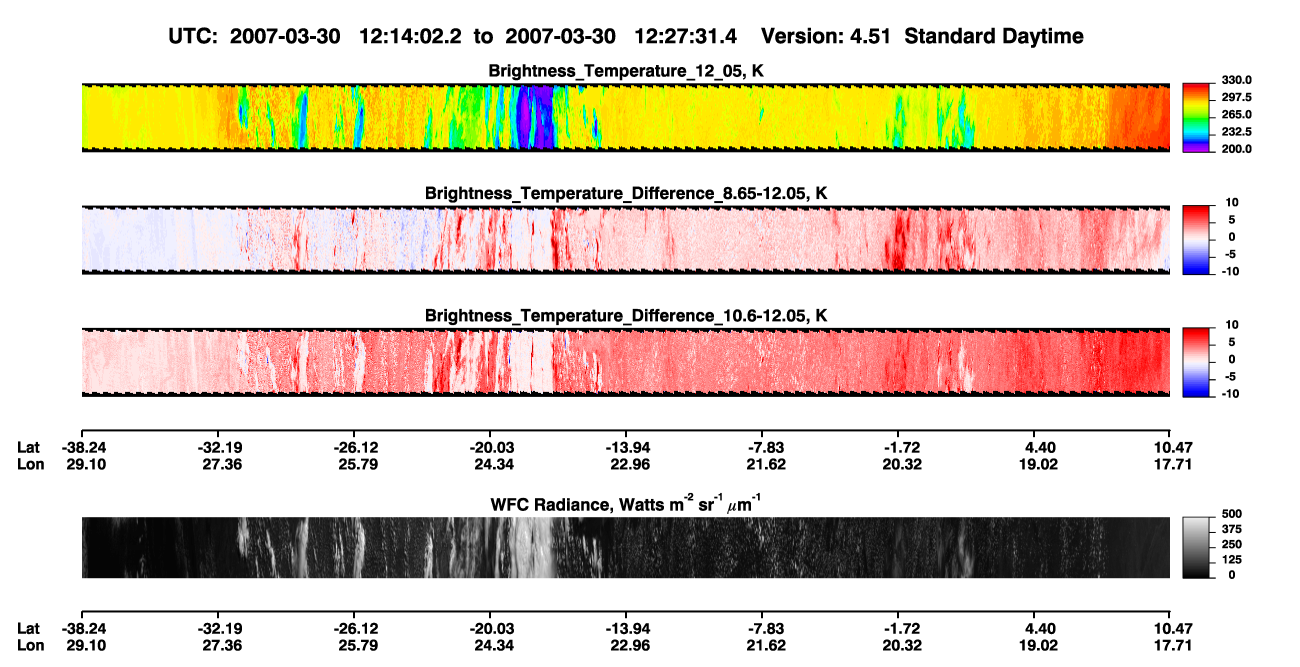Click the red-blue colorbar for 10.6-12.05 difference
Image resolution: width=1300 pixels, height=667 pixels.
[1197, 360]
